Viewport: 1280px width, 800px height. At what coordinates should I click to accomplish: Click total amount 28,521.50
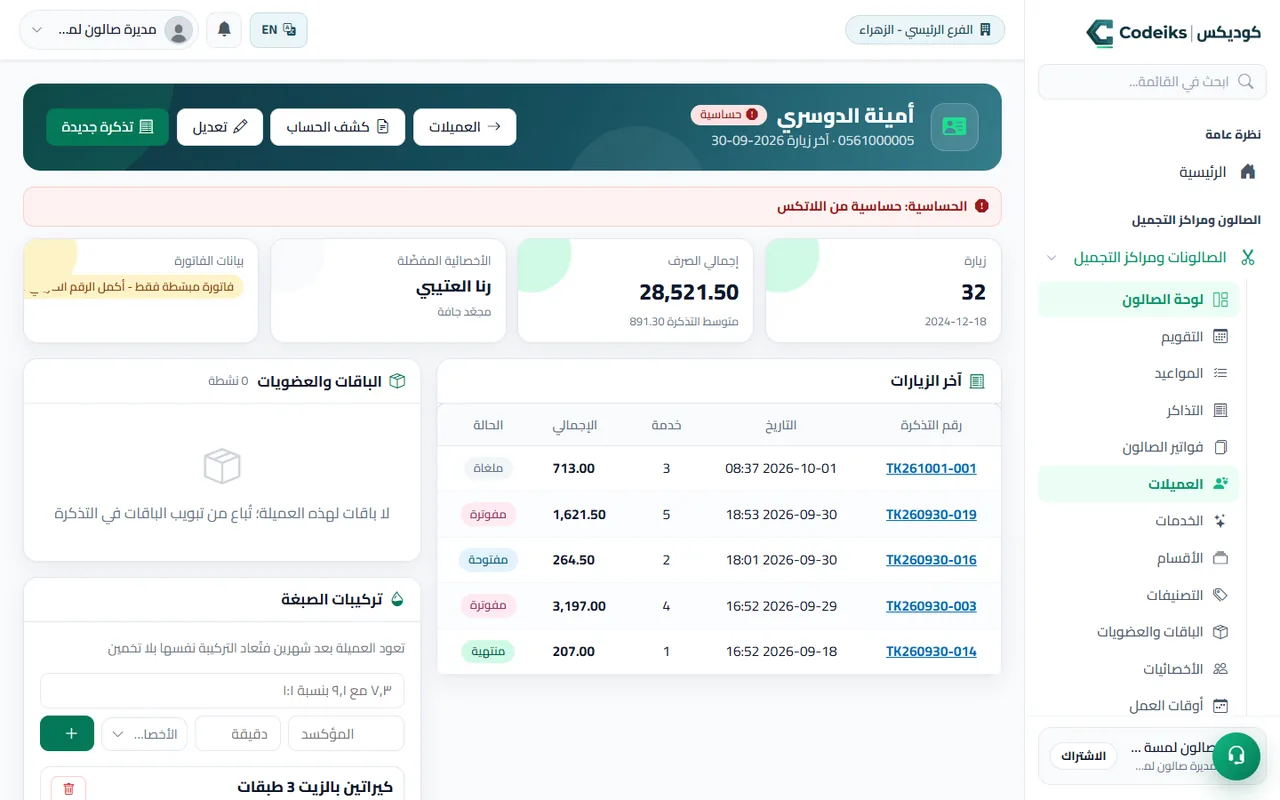pyautogui.click(x=689, y=292)
